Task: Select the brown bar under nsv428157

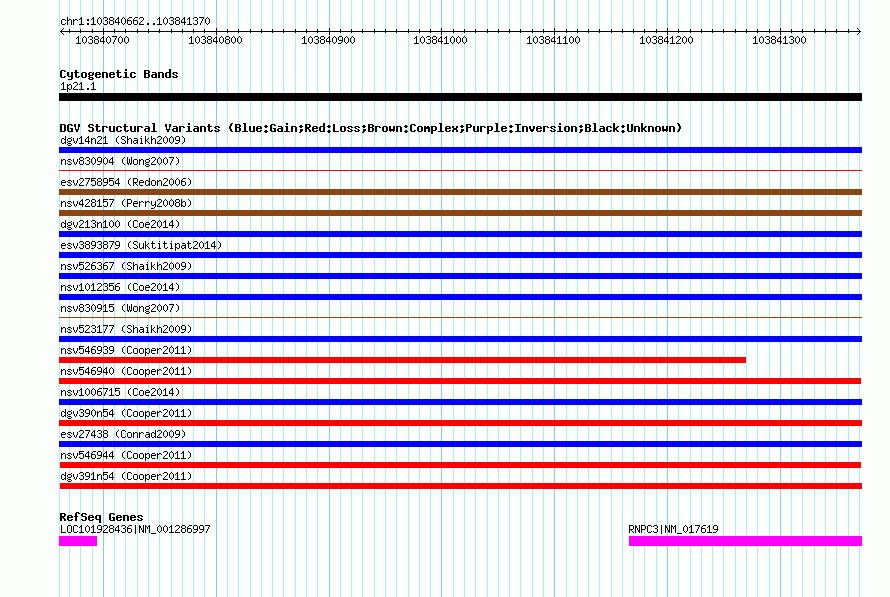Action: tap(460, 213)
